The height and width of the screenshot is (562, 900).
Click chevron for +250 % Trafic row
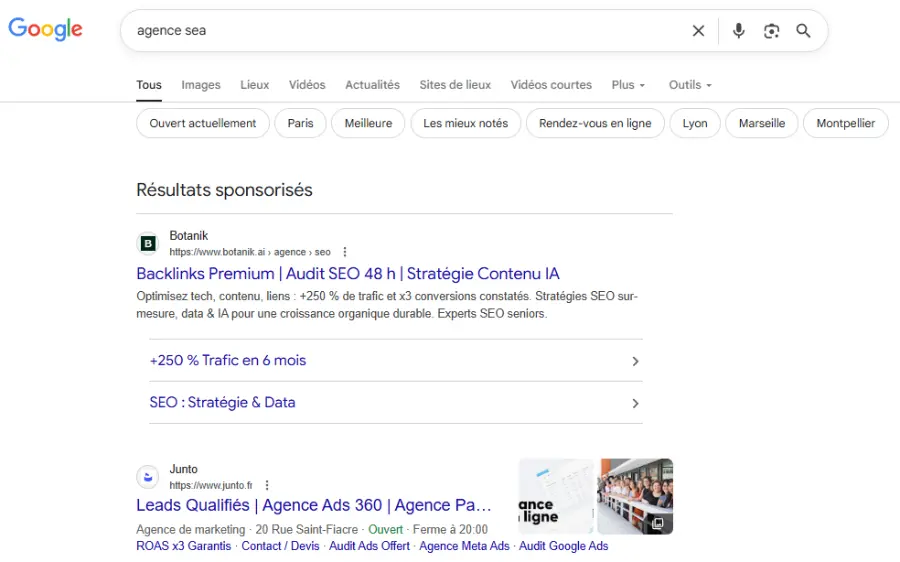(635, 361)
